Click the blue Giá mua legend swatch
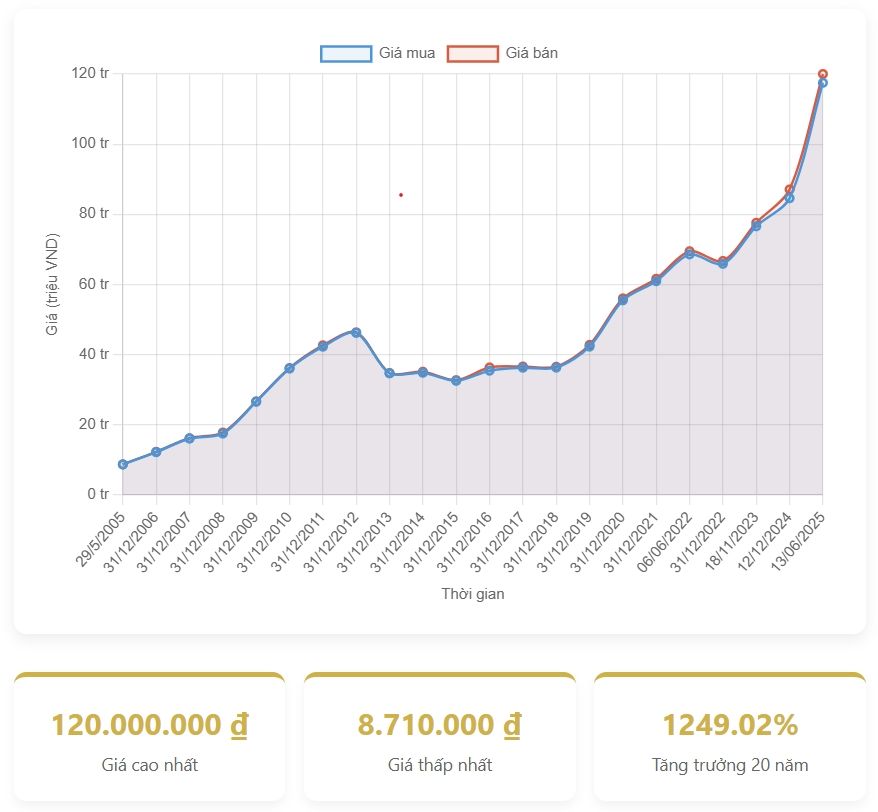 click(346, 53)
